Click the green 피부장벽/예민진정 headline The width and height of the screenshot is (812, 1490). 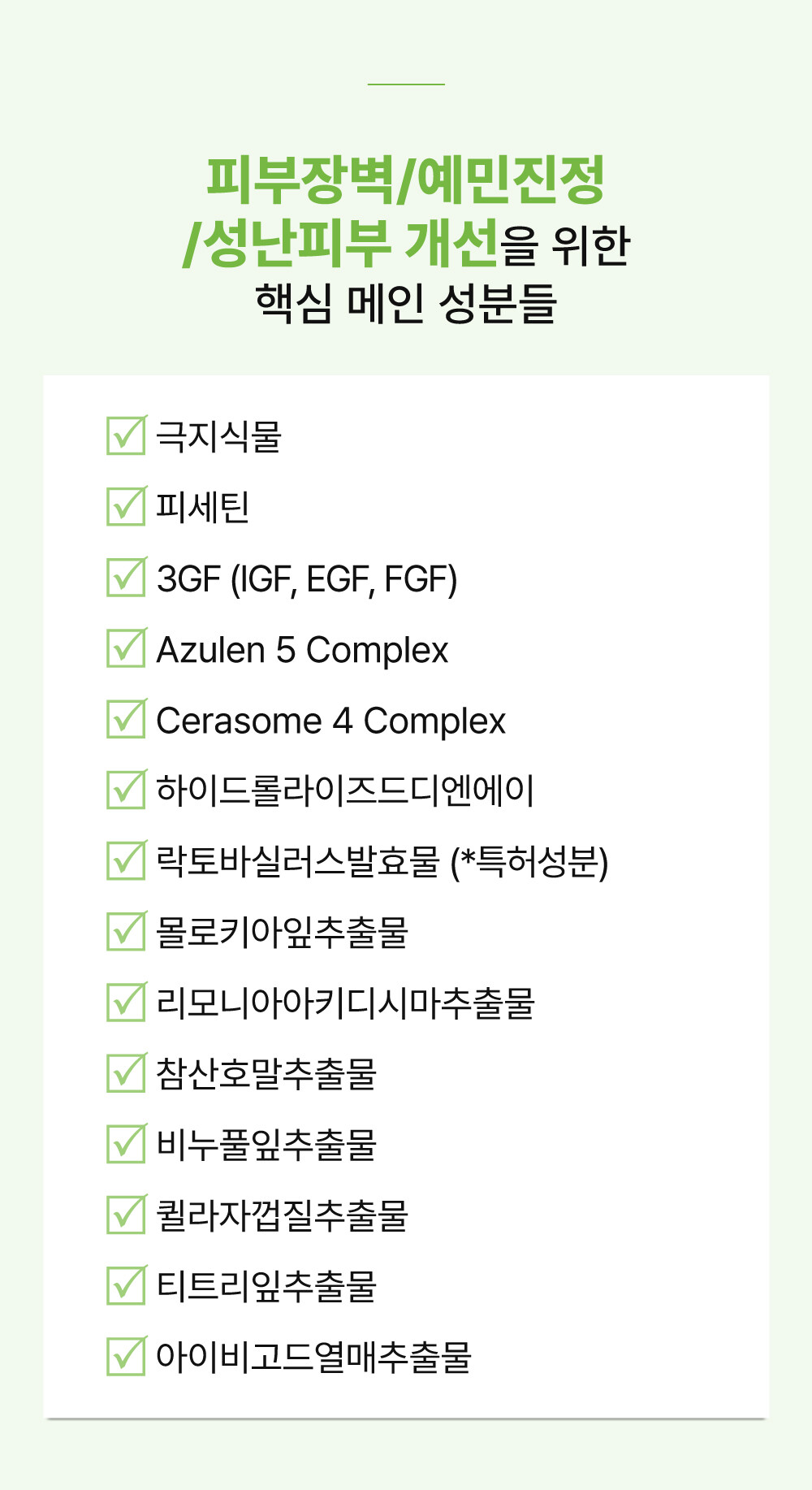405,179
